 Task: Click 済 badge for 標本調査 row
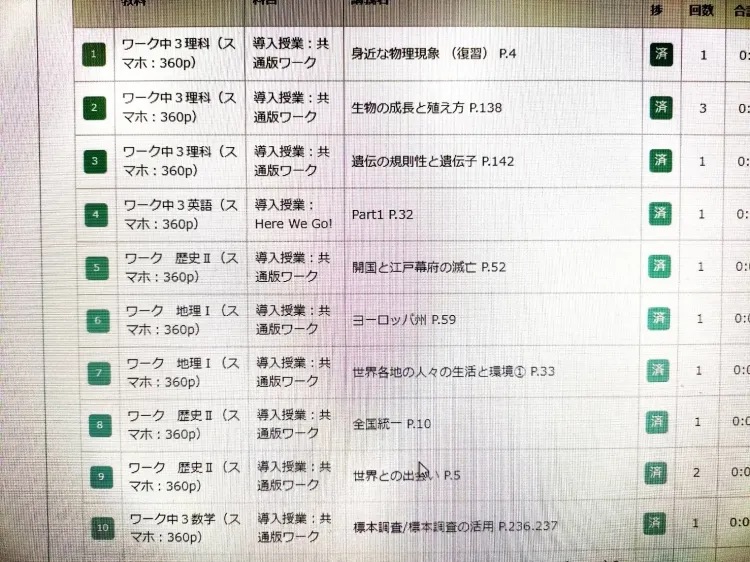pos(654,523)
